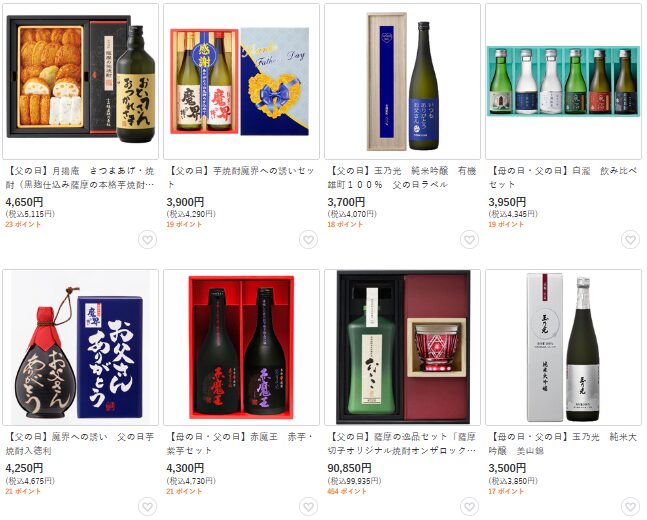Favorite the 薩摩の逸品セット item
647x520 pixels.
[x=469, y=506]
